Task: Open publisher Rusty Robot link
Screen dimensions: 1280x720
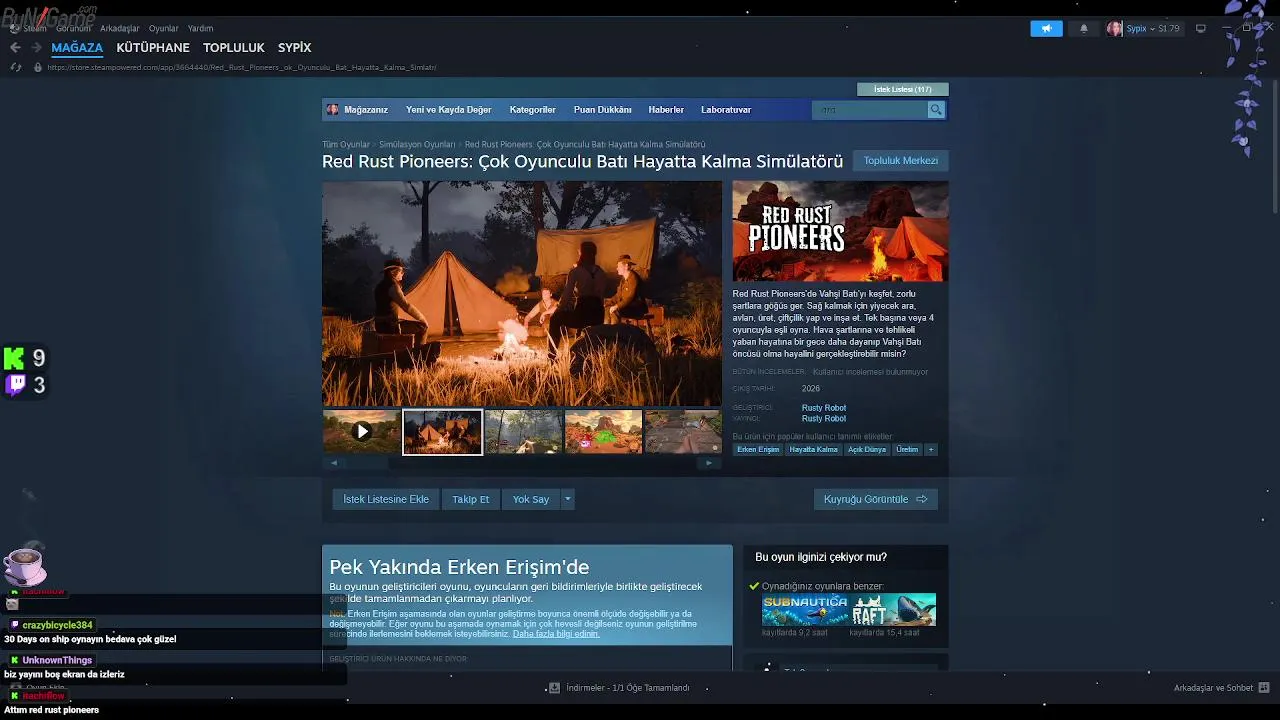Action: tap(824, 419)
